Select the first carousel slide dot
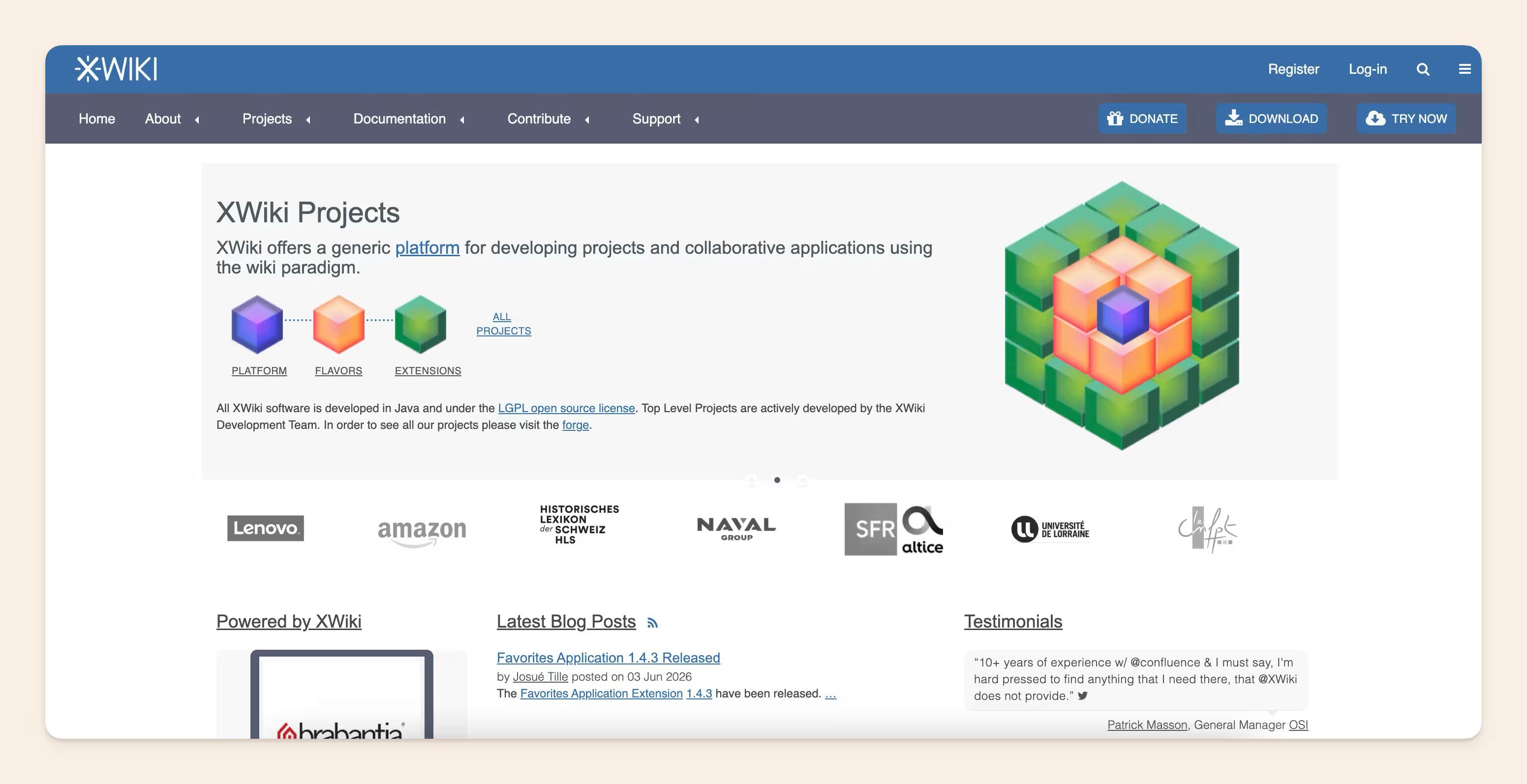Viewport: 1527px width, 784px height. 752,480
